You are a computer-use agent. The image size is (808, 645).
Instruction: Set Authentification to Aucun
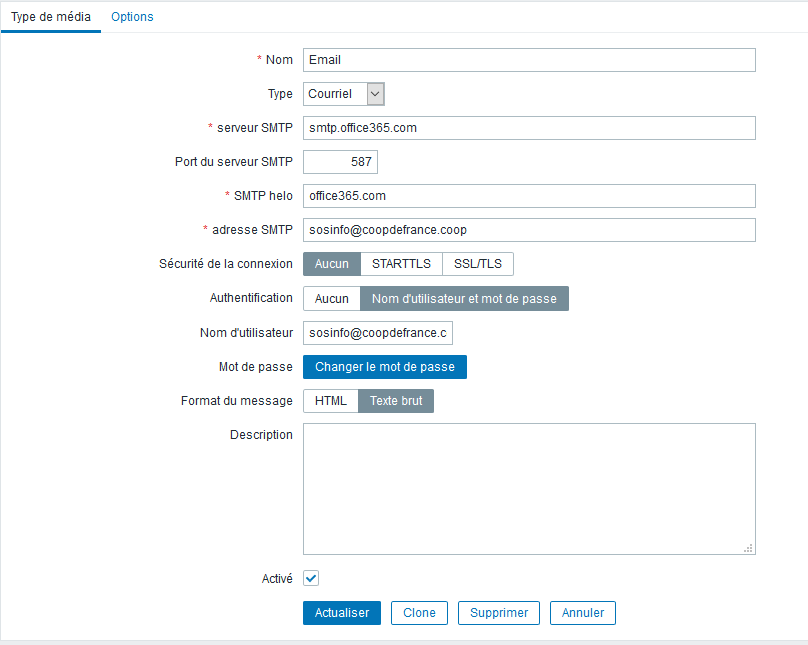(x=331, y=299)
